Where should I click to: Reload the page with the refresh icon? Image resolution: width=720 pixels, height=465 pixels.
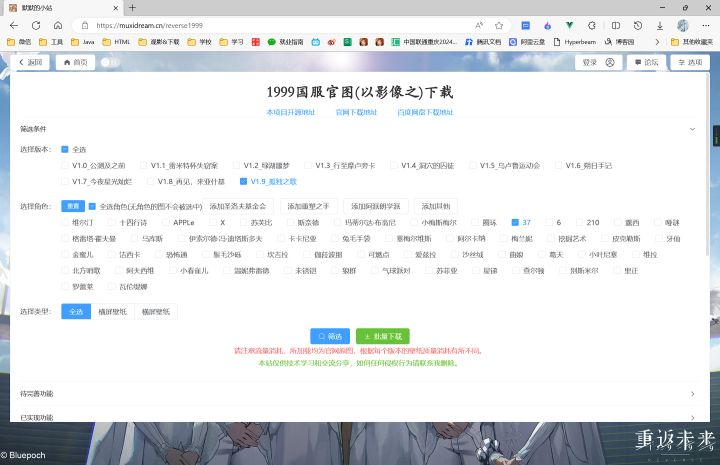pyautogui.click(x=36, y=26)
